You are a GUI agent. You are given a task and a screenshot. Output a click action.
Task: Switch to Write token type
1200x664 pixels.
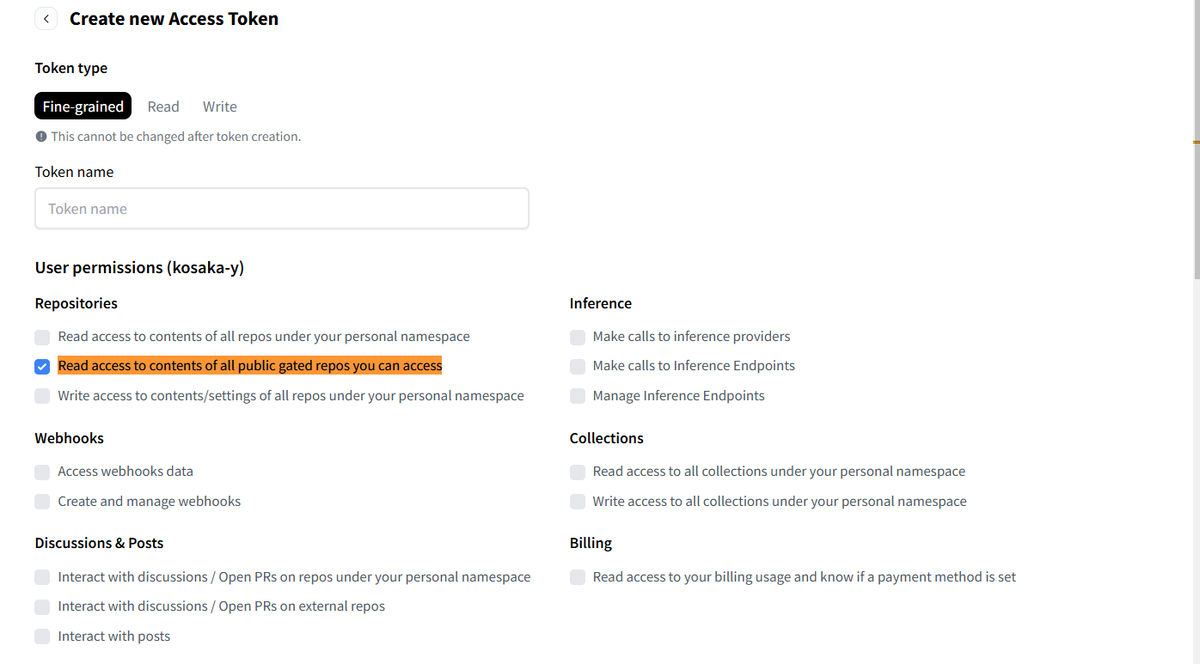point(220,106)
